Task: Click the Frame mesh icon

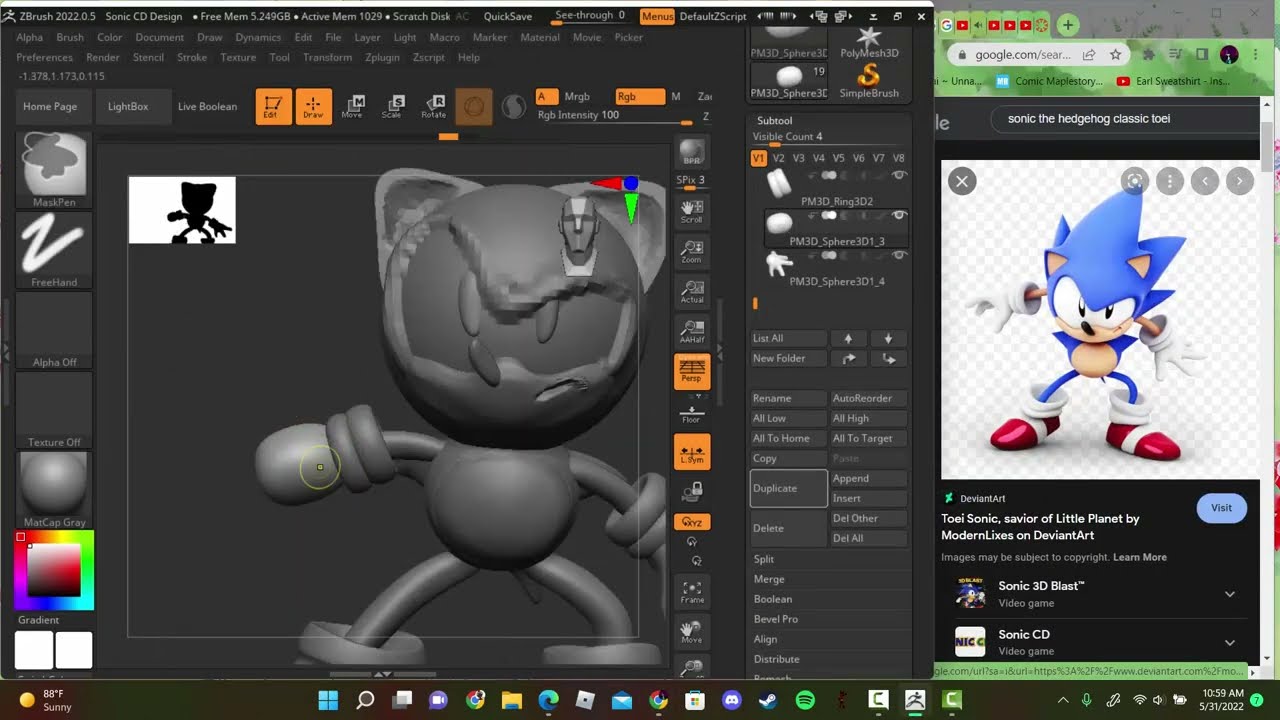Action: (691, 591)
